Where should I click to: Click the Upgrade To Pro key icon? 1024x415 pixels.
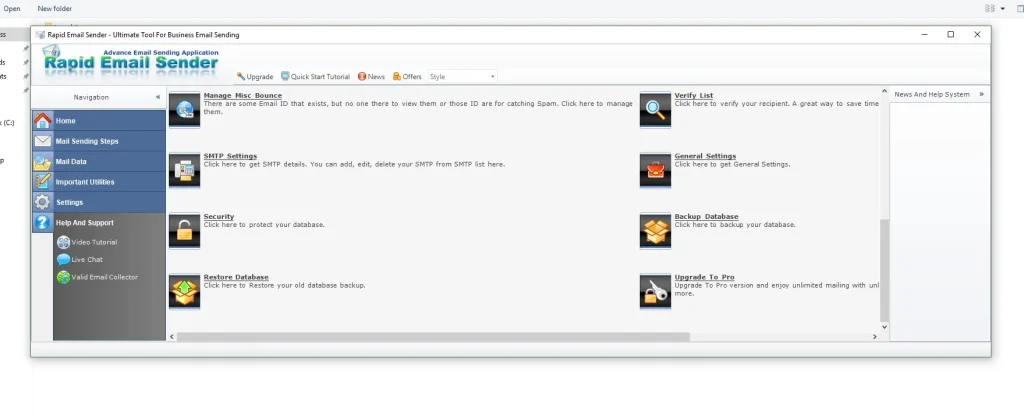point(655,290)
